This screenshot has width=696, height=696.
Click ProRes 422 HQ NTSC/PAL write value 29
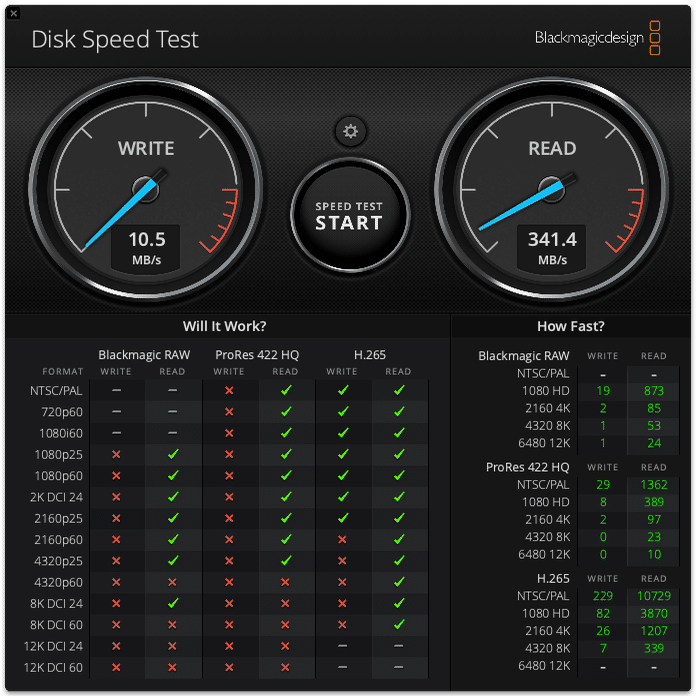[x=603, y=485]
